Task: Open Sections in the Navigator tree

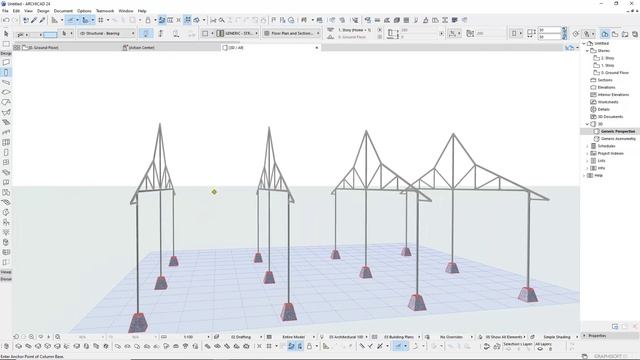Action: point(605,80)
